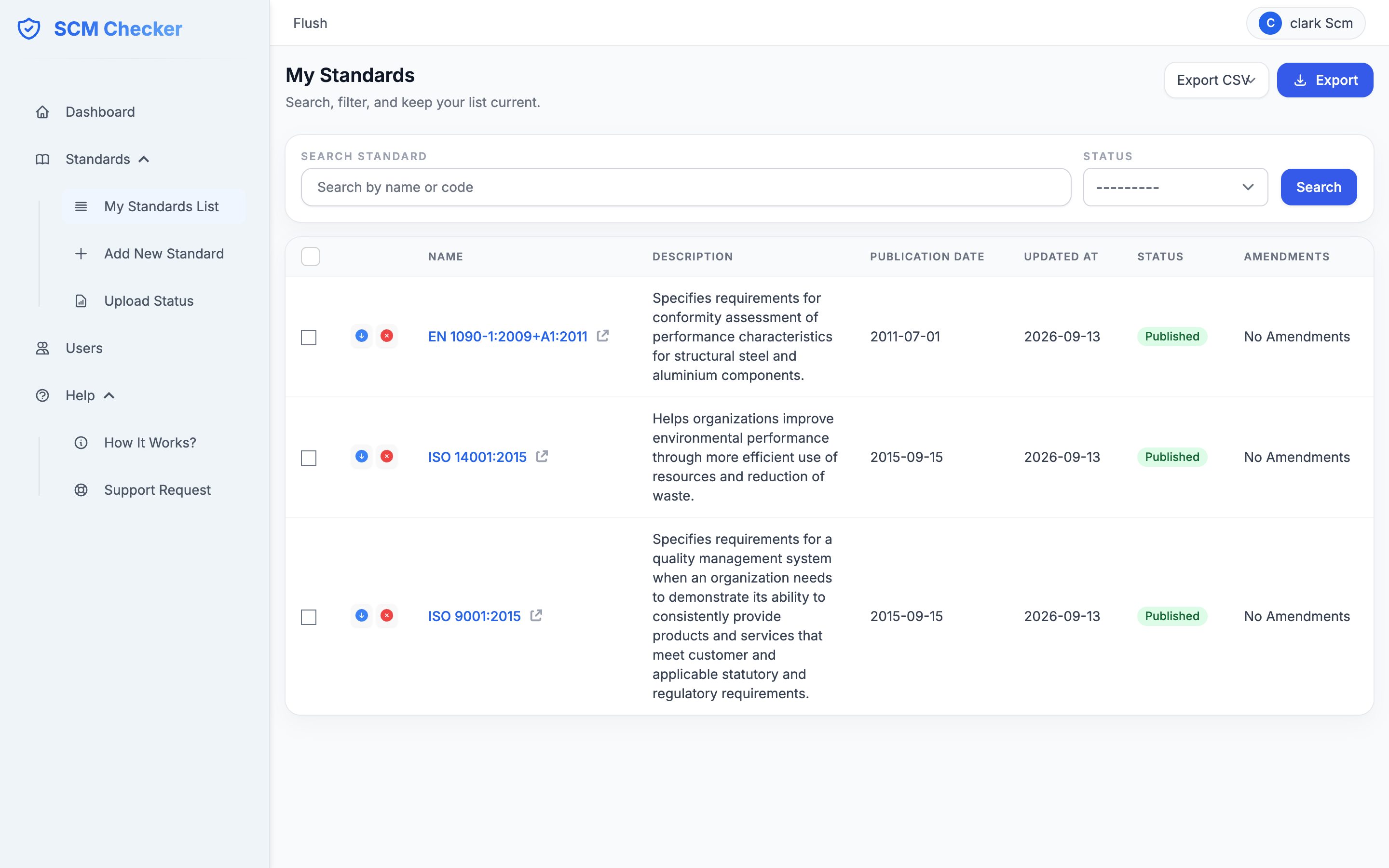
Task: Click the clark Scm user avatar
Action: click(1270, 24)
